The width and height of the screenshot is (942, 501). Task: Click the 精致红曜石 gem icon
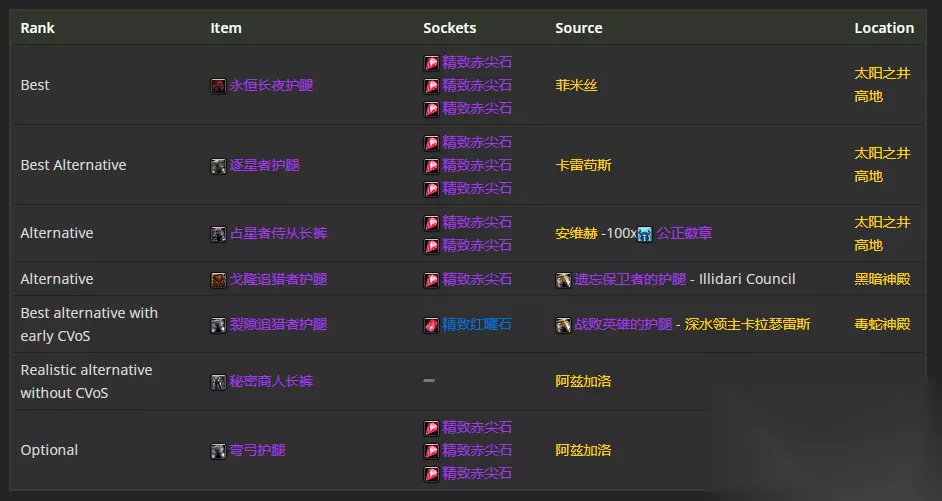tap(431, 325)
